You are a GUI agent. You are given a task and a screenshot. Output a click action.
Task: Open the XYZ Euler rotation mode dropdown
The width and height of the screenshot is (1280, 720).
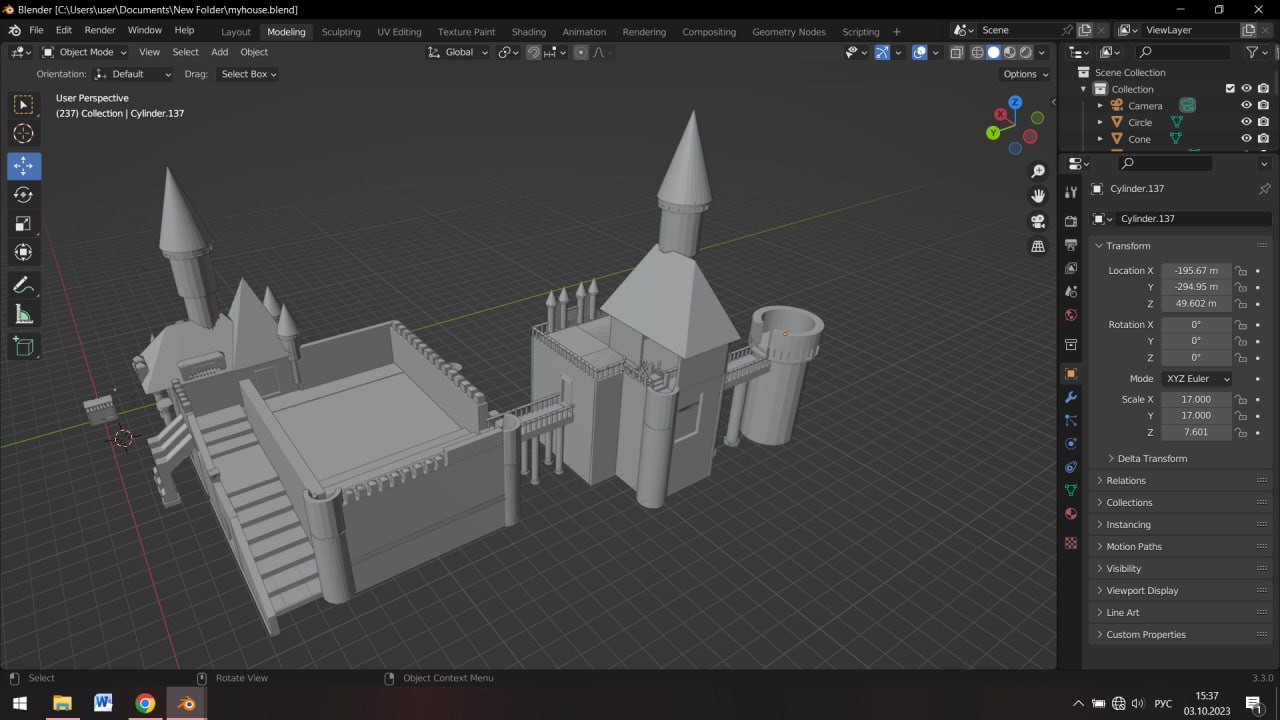1196,379
